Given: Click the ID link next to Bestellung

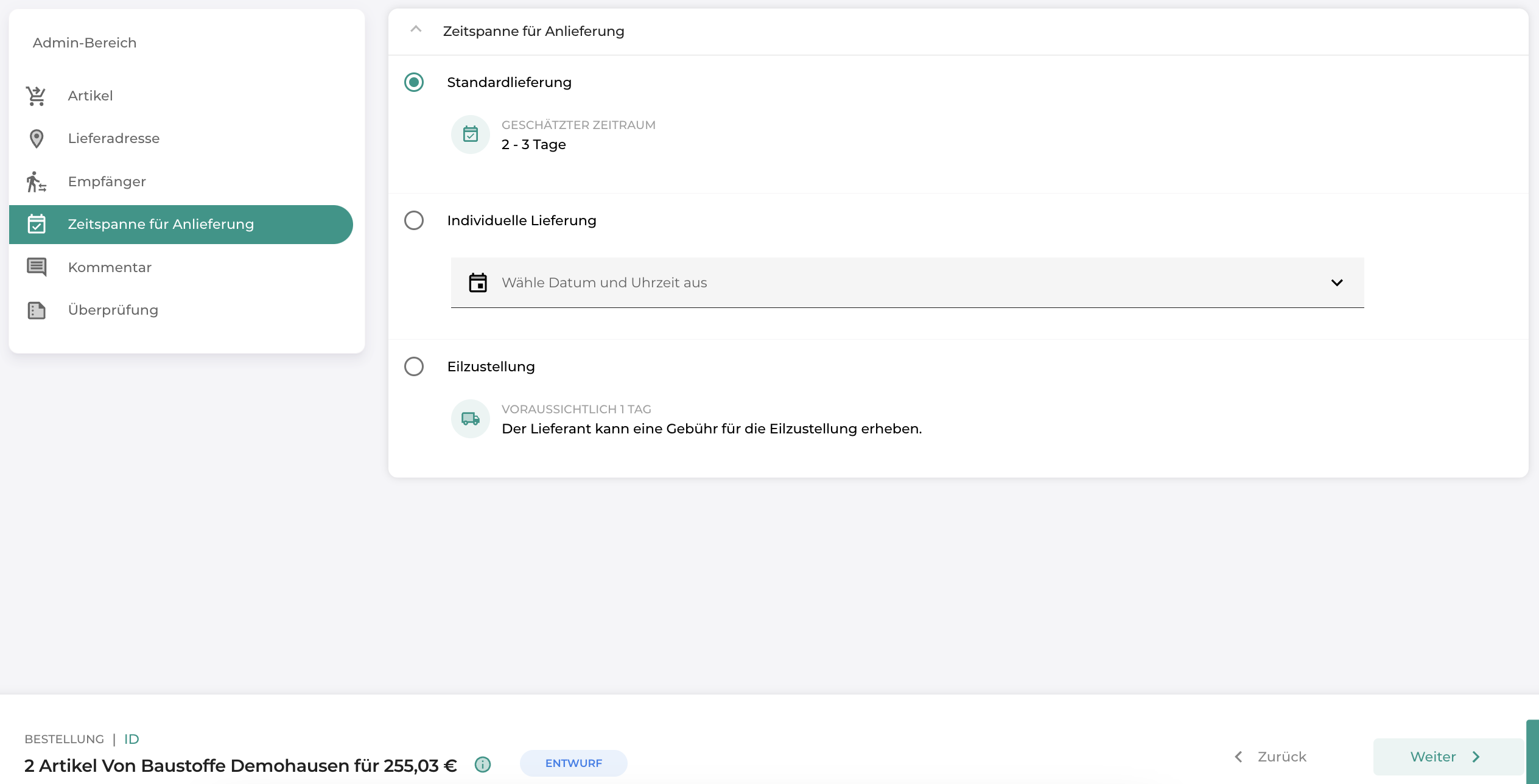Looking at the screenshot, I should pos(131,739).
